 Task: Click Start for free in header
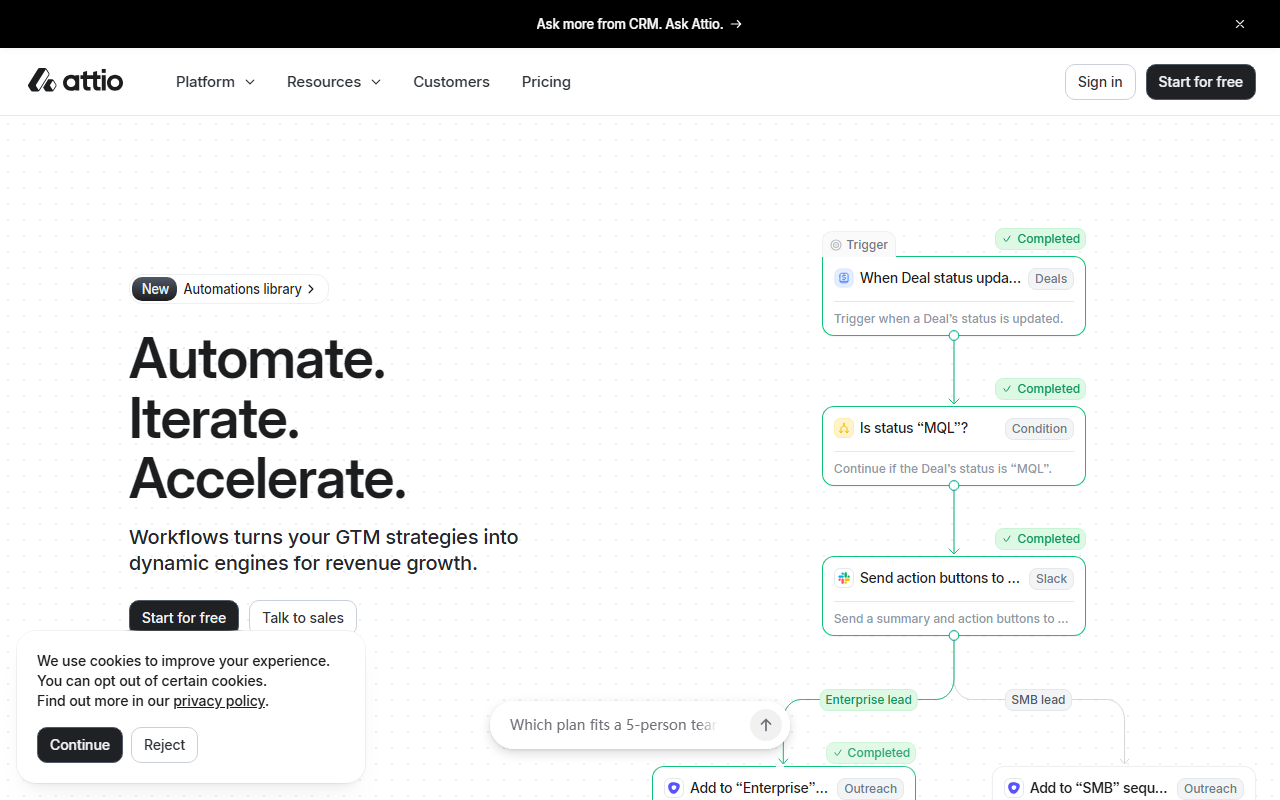pyautogui.click(x=1200, y=82)
